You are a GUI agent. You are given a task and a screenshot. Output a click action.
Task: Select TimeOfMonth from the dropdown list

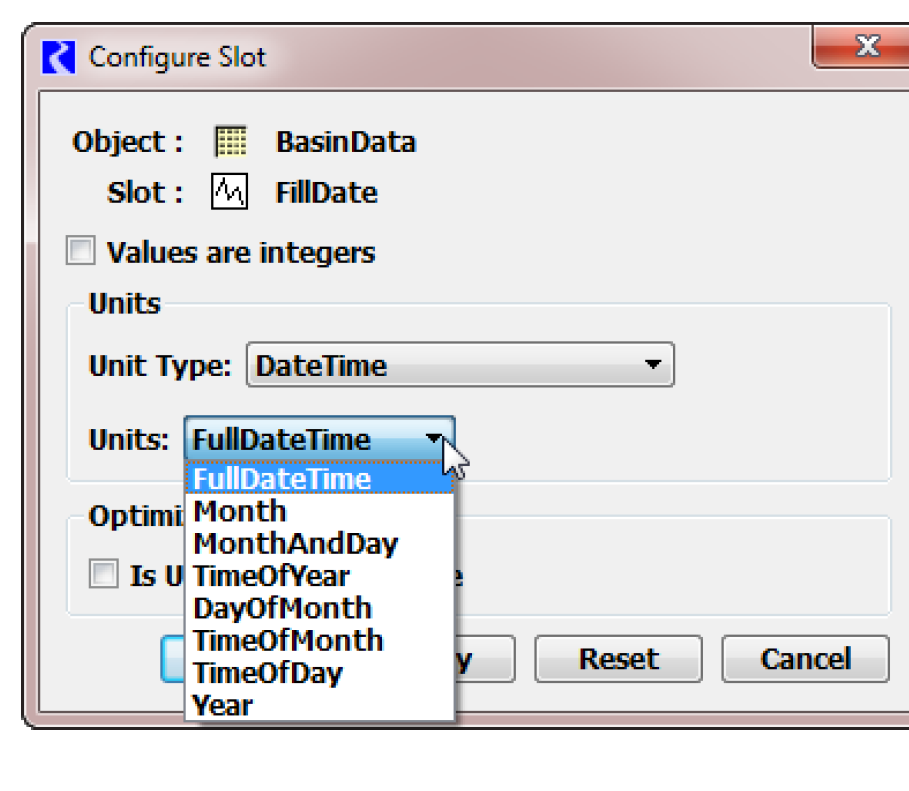click(288, 640)
